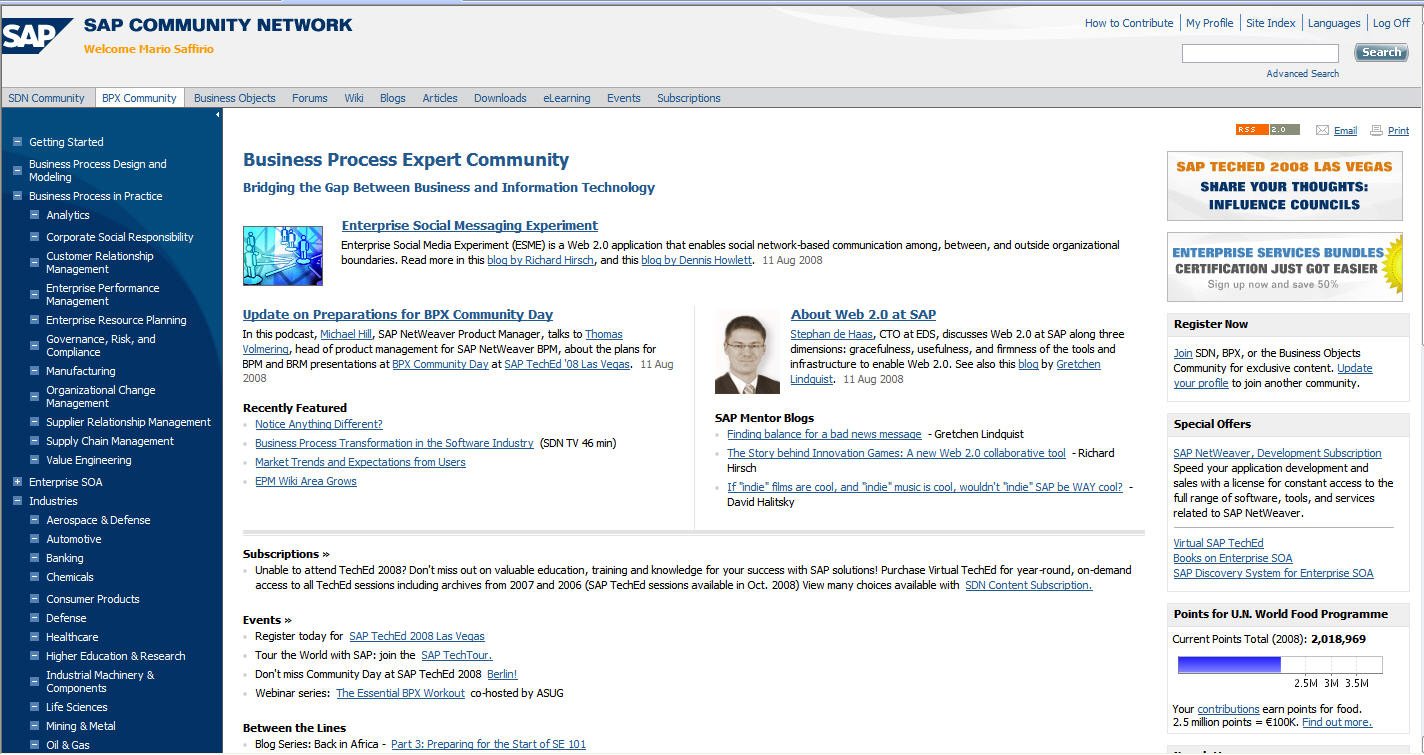1424x755 pixels.
Task: Expand the Enterprise SOA tree node
Action: [17, 482]
